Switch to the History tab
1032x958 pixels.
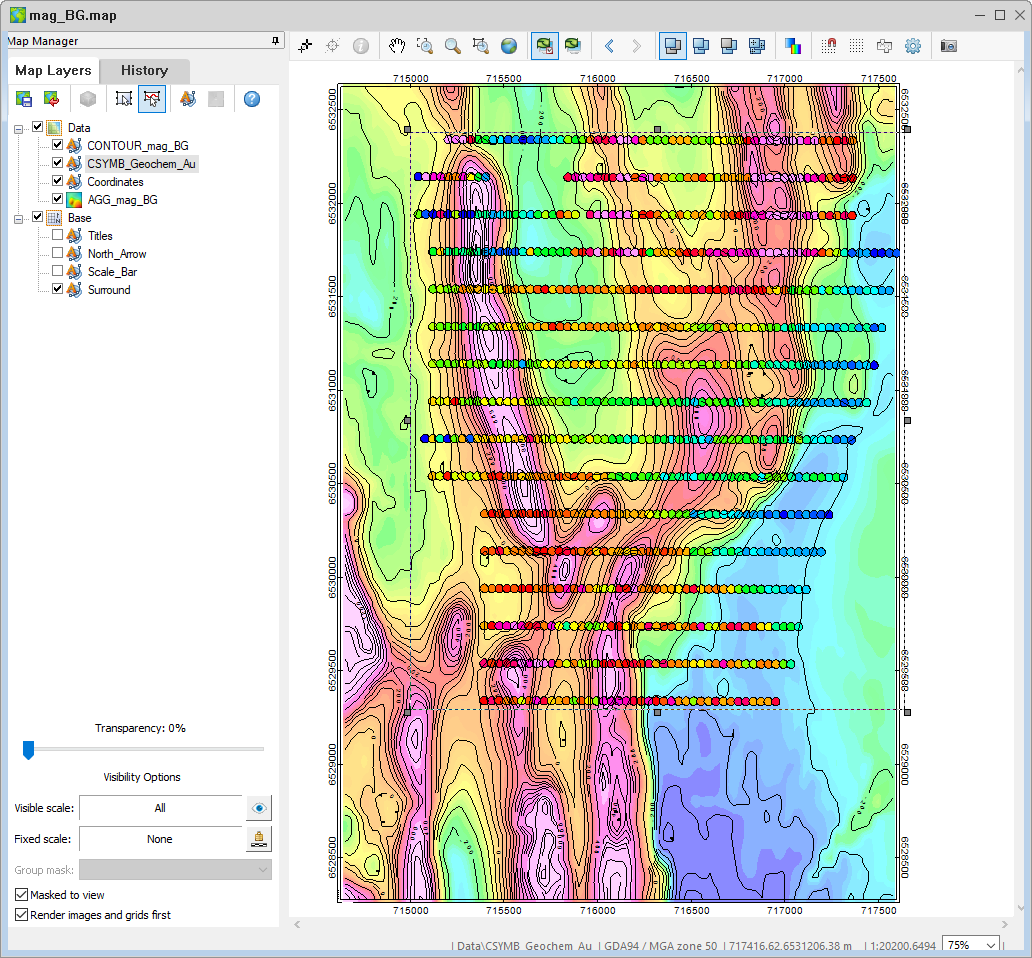coord(144,70)
